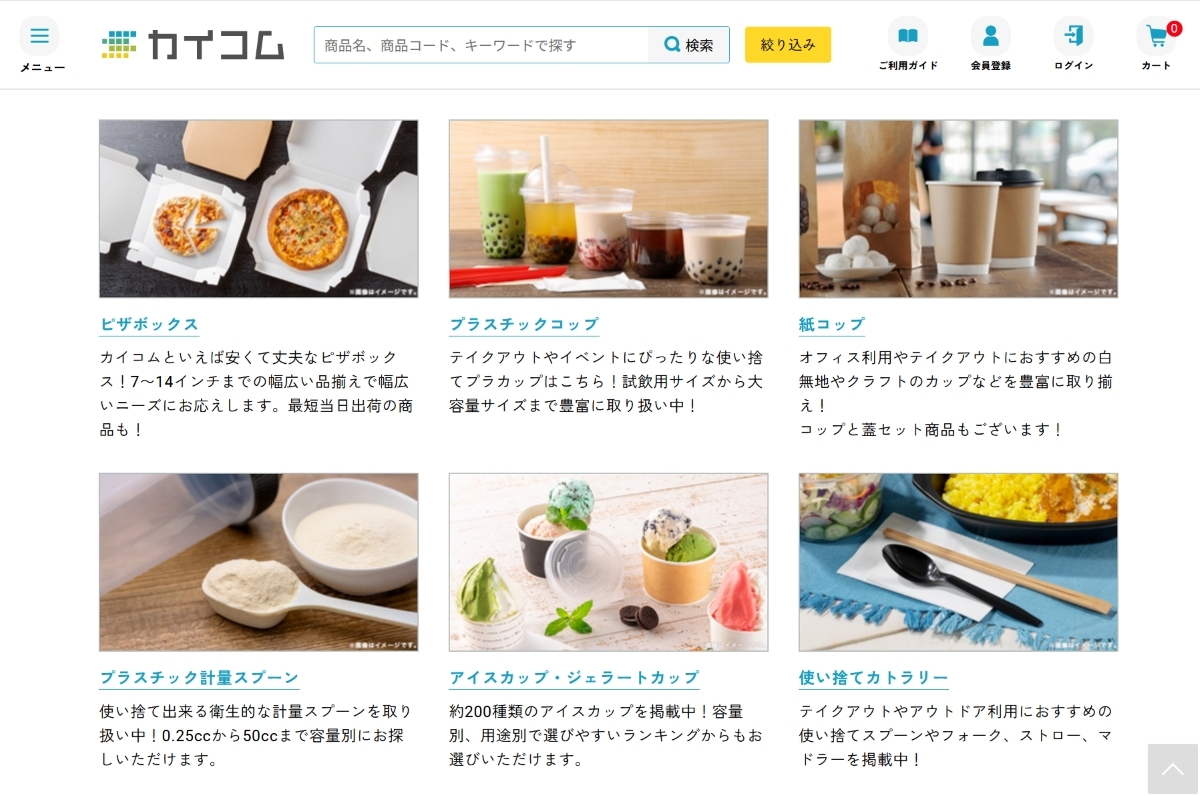Focus the product keyword search field
The image size is (1200, 796).
482,45
